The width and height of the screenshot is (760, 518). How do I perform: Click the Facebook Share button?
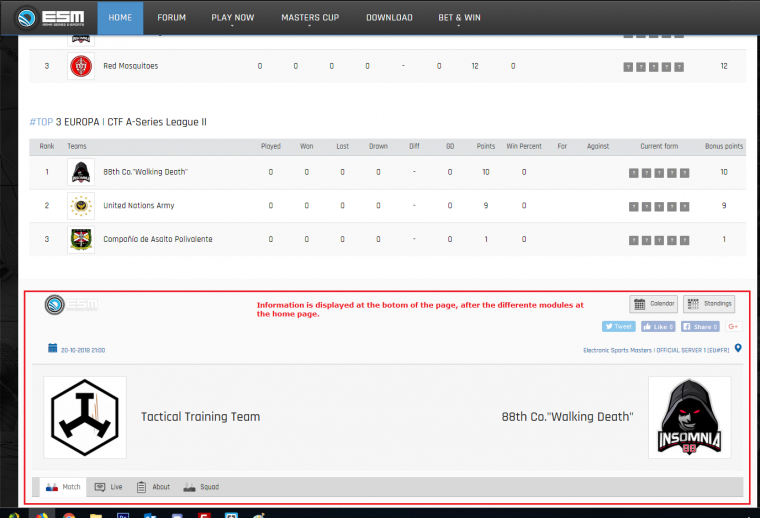pyautogui.click(x=700, y=327)
